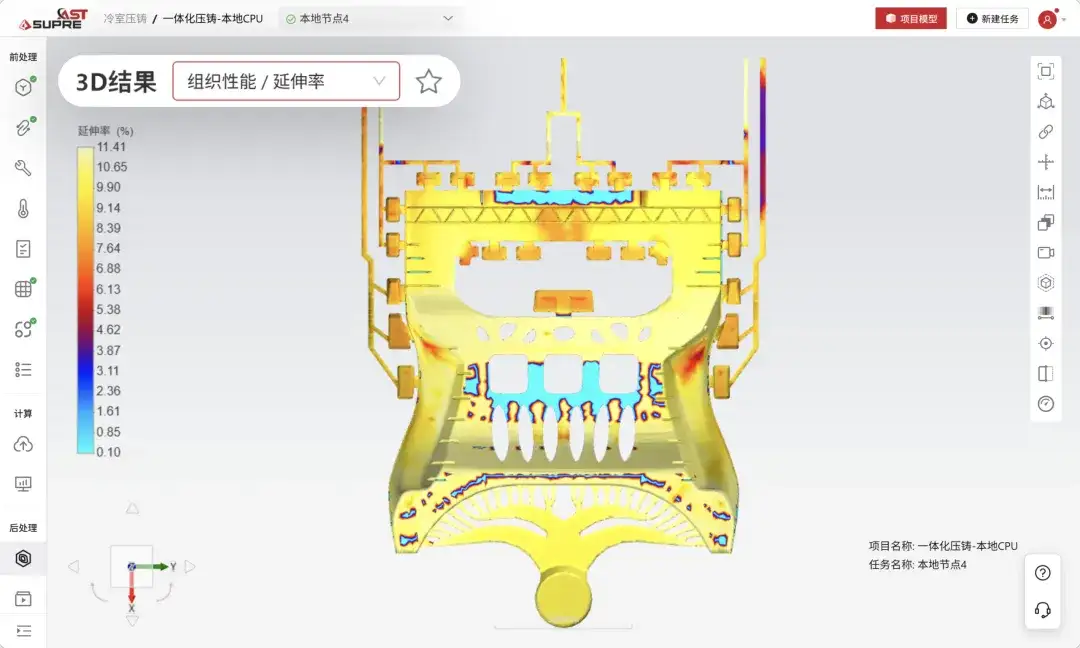Image resolution: width=1080 pixels, height=648 pixels.
Task: Toggle the sidebar collapse icon at bottom left
Action: pos(23,631)
